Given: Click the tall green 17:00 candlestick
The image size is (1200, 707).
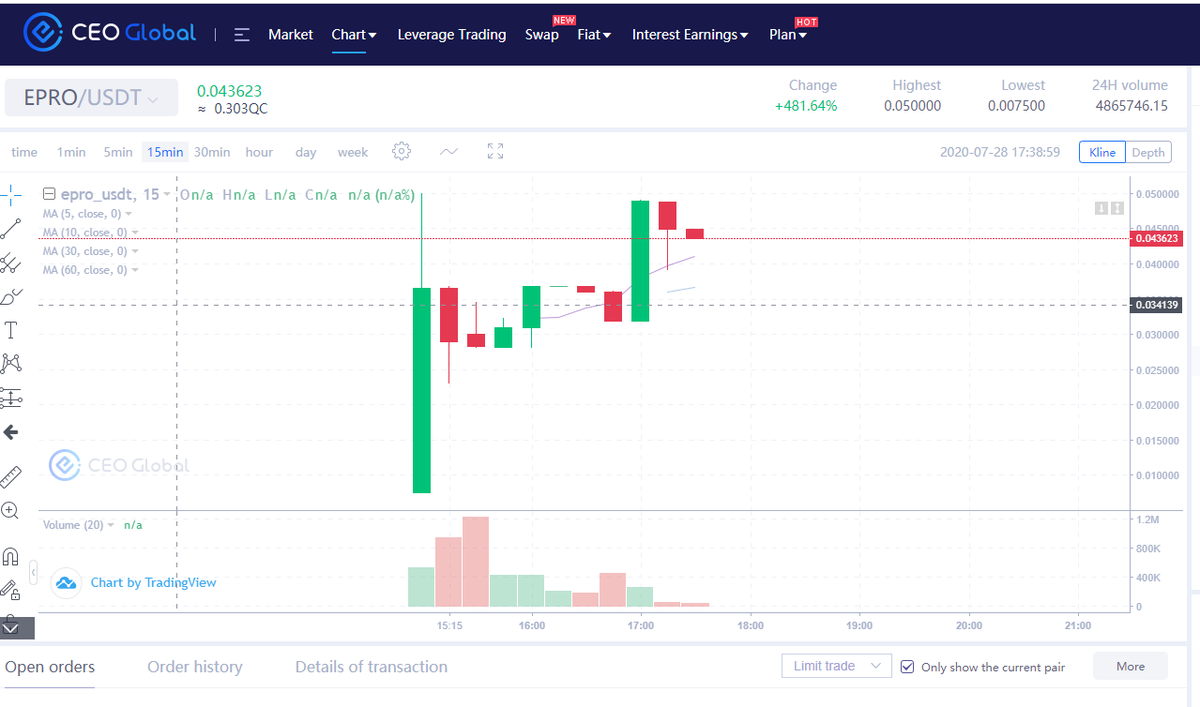Looking at the screenshot, I should 640,261.
